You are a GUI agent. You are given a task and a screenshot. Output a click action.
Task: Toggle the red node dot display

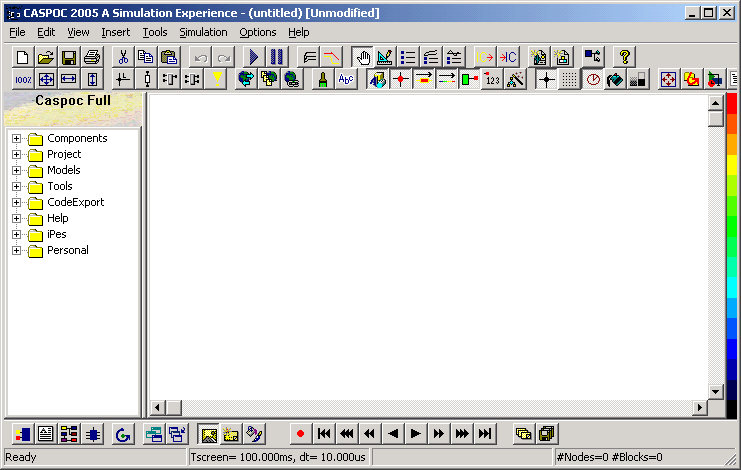pos(401,79)
